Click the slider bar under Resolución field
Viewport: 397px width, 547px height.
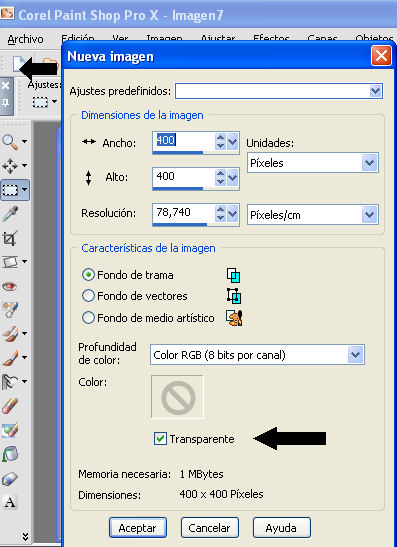pos(180,224)
